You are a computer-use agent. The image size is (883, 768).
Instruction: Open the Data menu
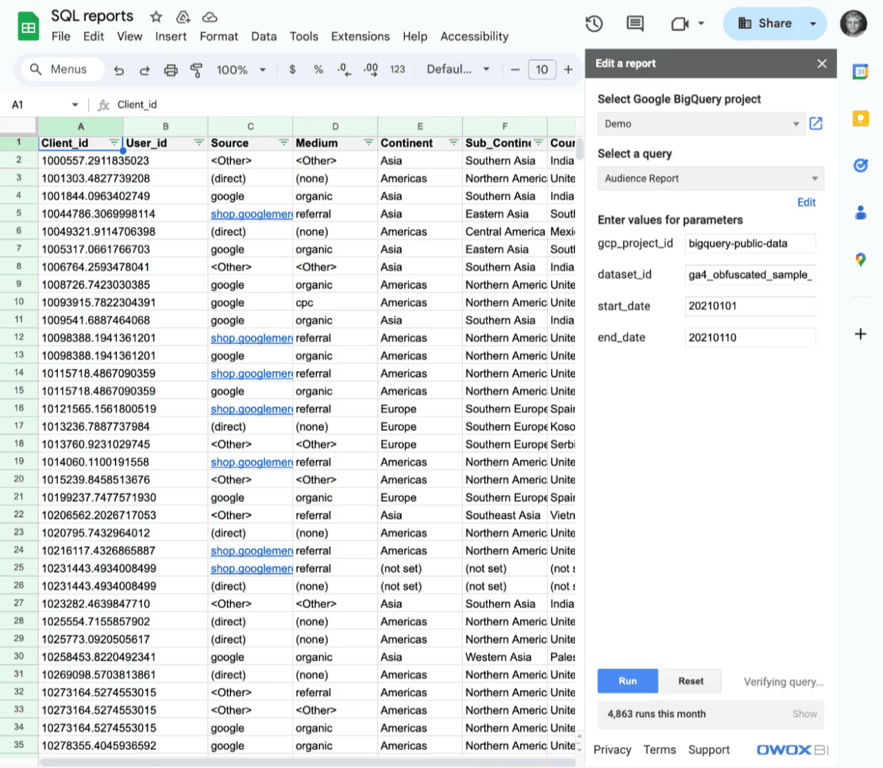pos(264,37)
